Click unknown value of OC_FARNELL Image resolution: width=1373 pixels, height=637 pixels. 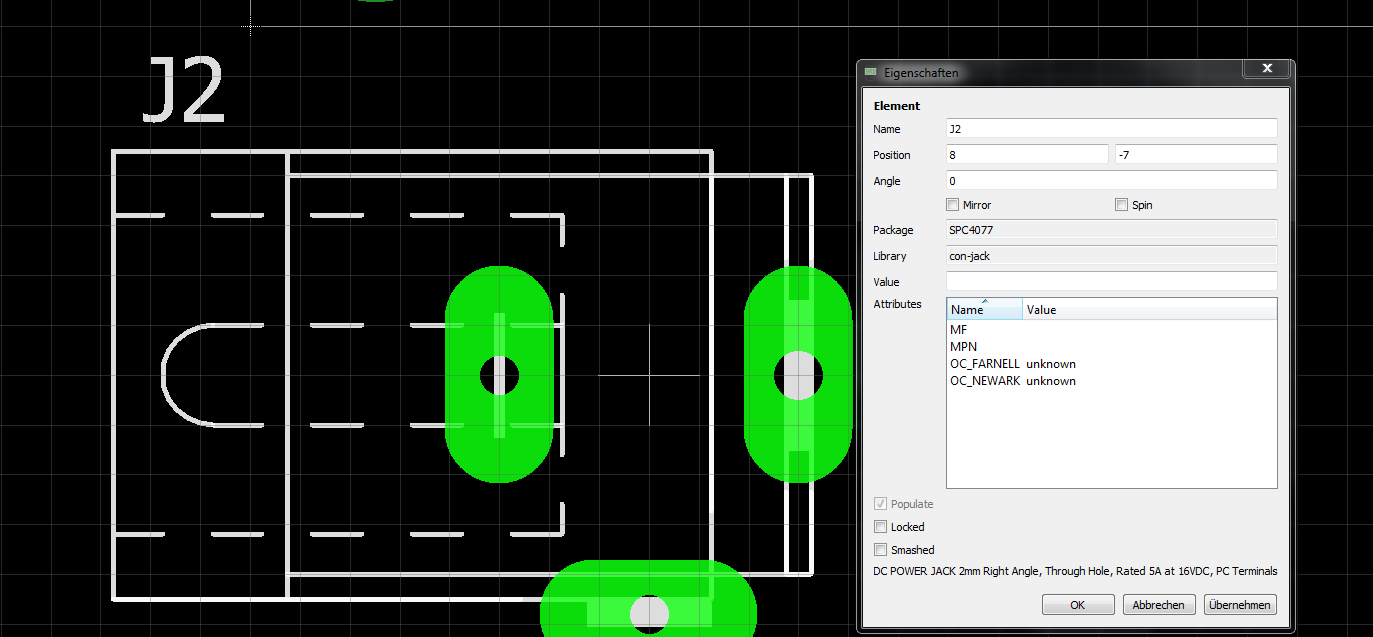click(1051, 364)
